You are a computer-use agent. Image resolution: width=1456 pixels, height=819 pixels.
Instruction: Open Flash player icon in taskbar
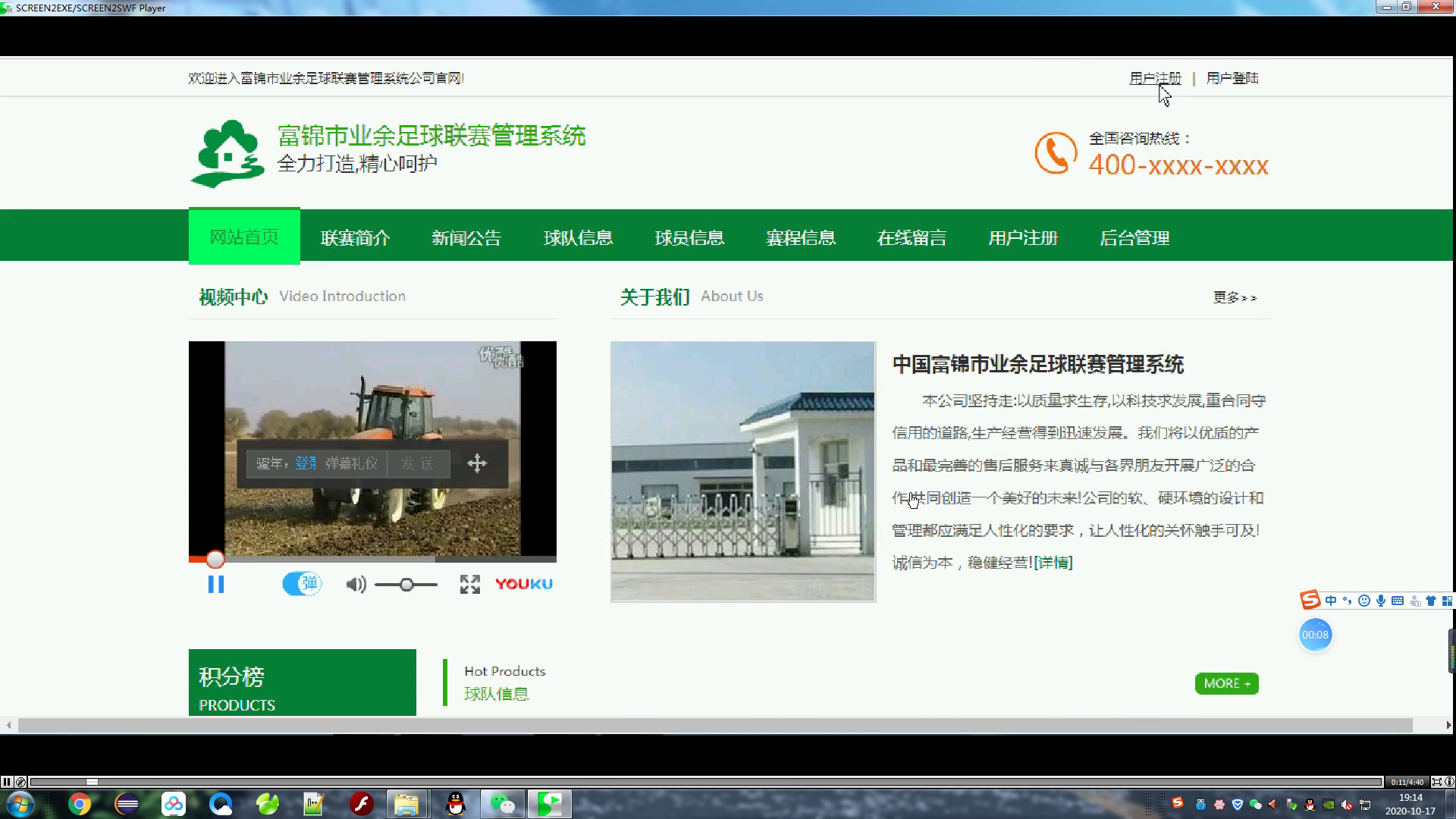coord(361,804)
